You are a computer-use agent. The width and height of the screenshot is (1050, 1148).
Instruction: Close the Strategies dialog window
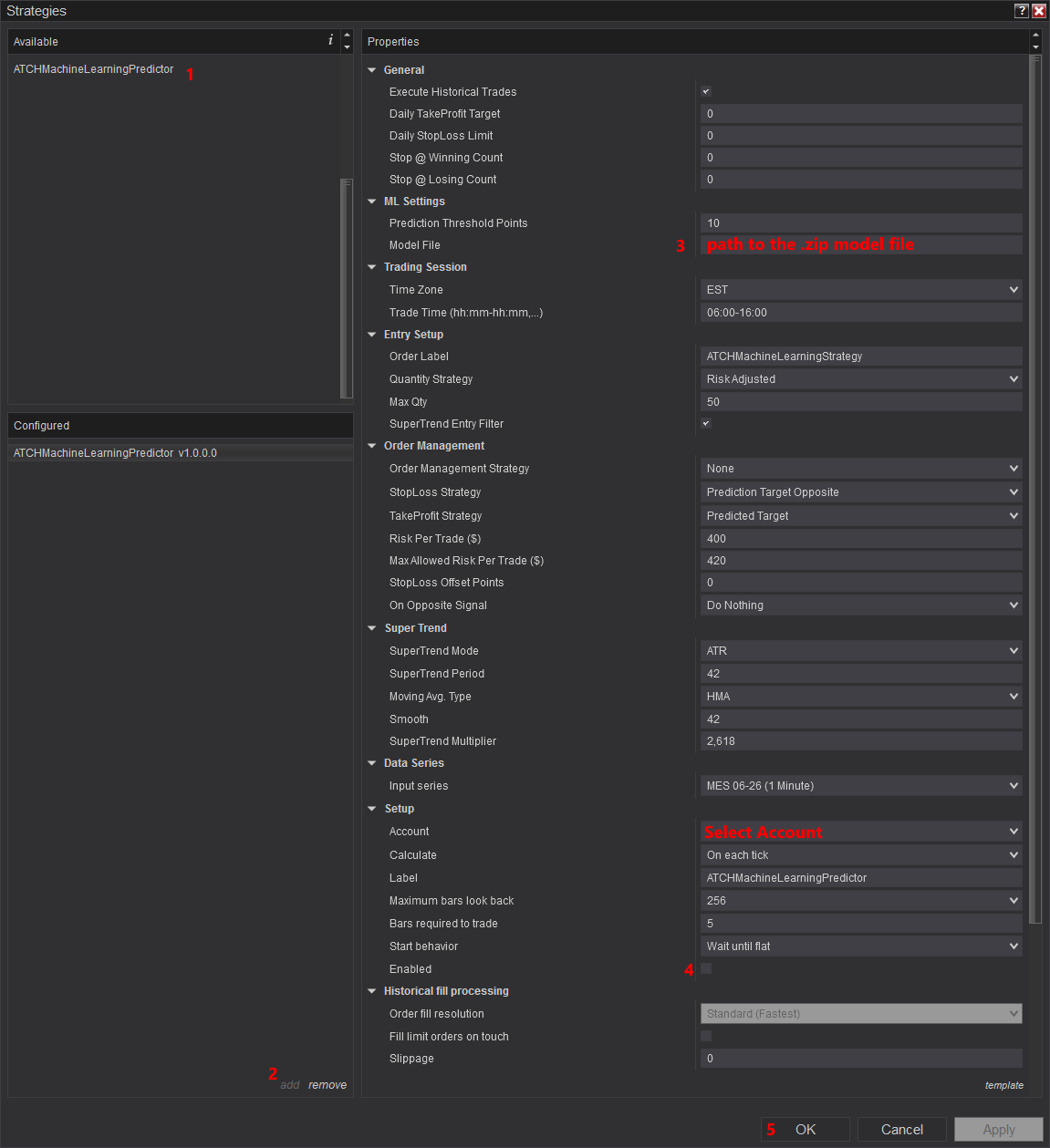pos(1038,11)
